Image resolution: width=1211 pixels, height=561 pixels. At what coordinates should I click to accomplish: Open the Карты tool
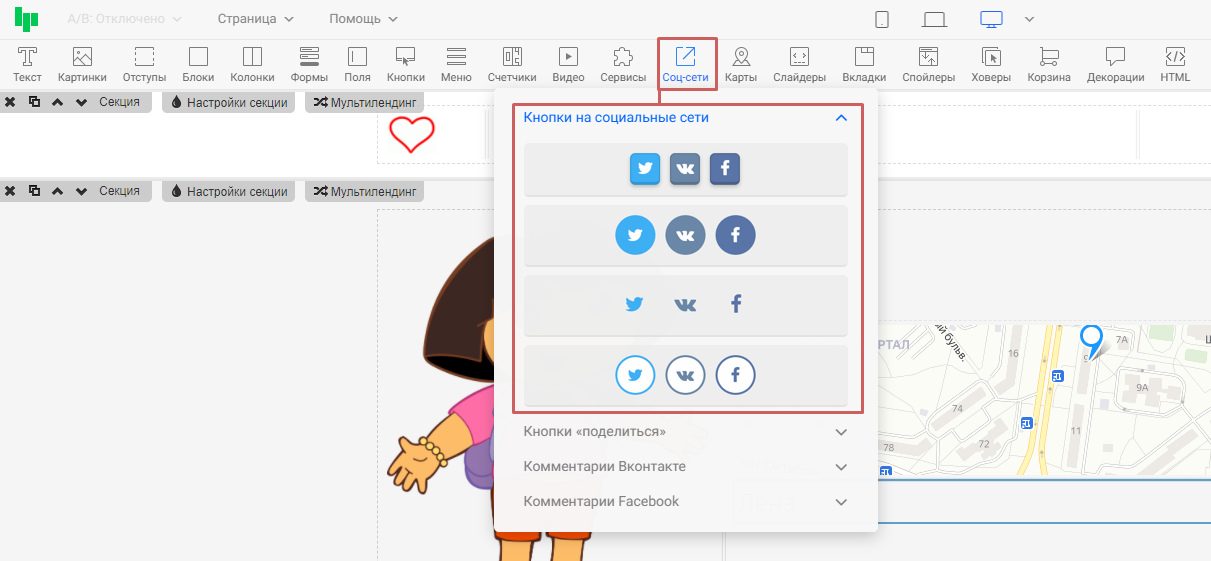coord(741,65)
